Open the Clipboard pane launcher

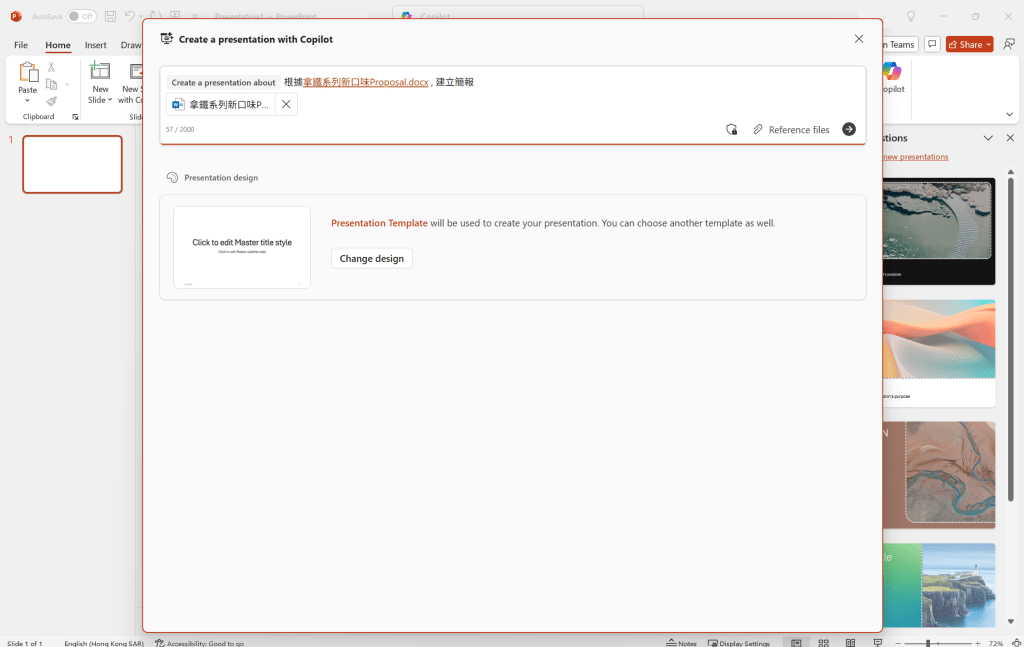pyautogui.click(x=75, y=117)
